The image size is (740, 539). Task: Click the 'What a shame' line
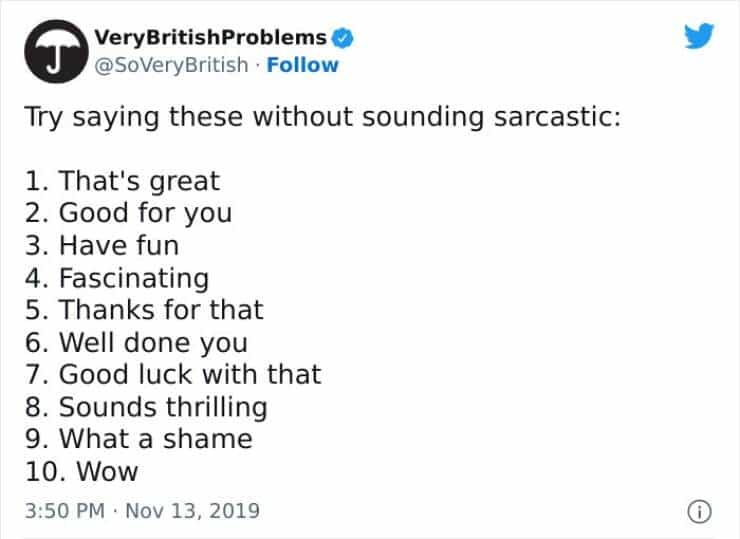tap(136, 439)
